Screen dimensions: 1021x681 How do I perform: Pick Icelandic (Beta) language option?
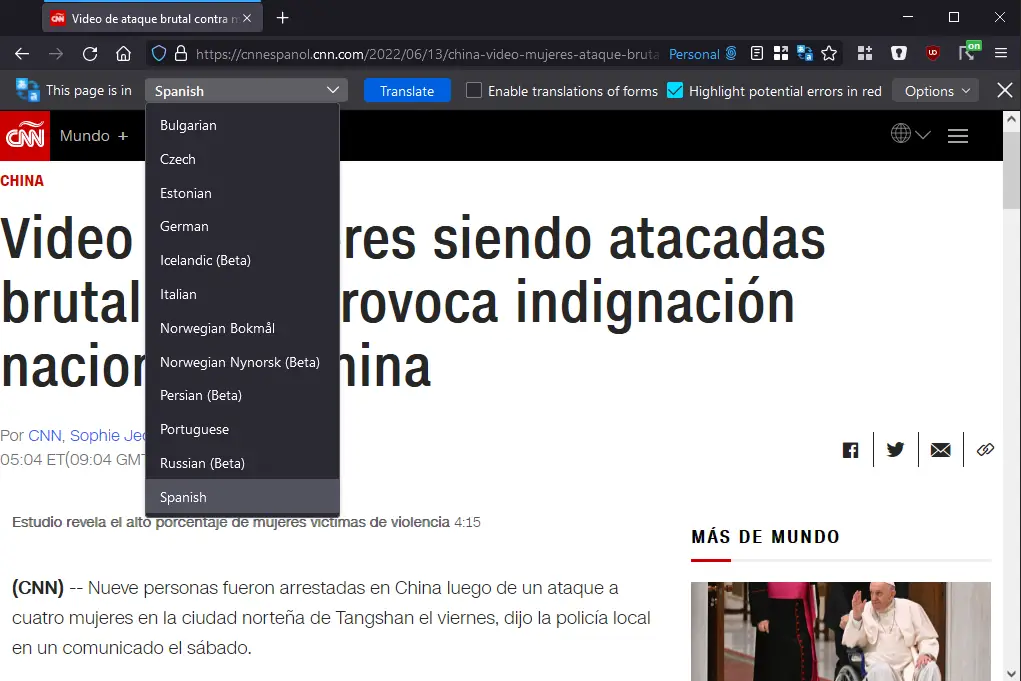pyautogui.click(x=242, y=260)
